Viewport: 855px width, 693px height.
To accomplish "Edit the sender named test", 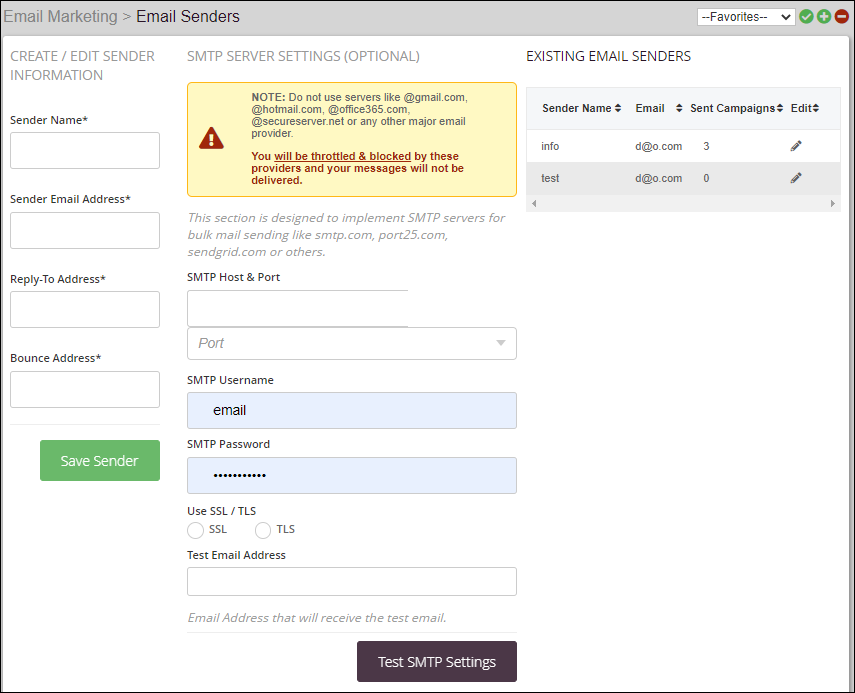I will pyautogui.click(x=796, y=177).
